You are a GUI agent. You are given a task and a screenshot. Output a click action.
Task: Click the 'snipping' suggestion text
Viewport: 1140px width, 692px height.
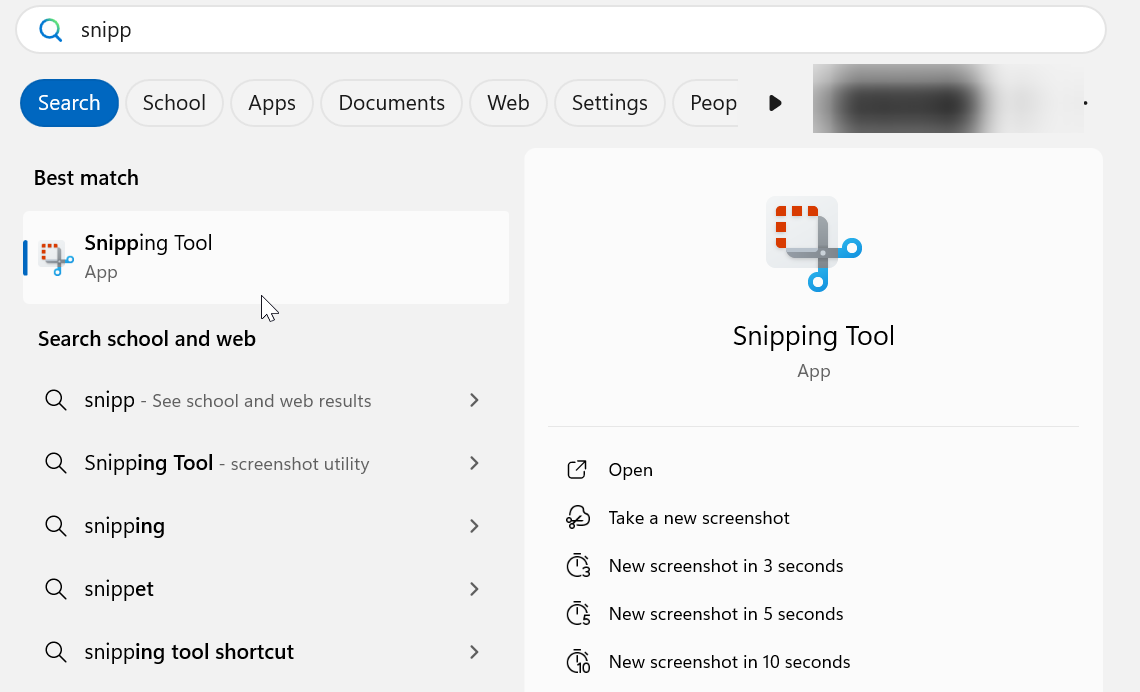(124, 526)
